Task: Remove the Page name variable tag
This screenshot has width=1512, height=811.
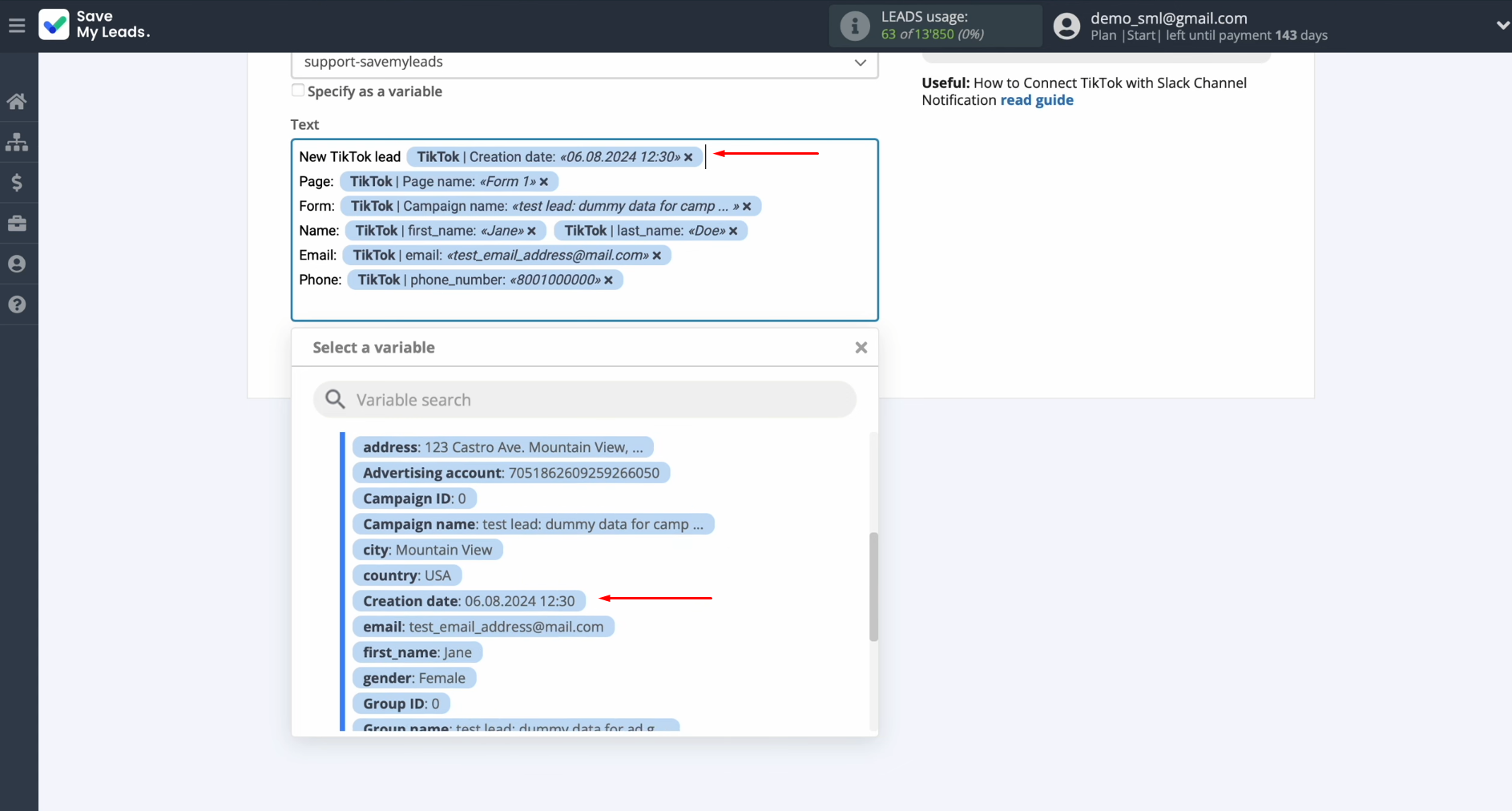Action: [x=544, y=182]
